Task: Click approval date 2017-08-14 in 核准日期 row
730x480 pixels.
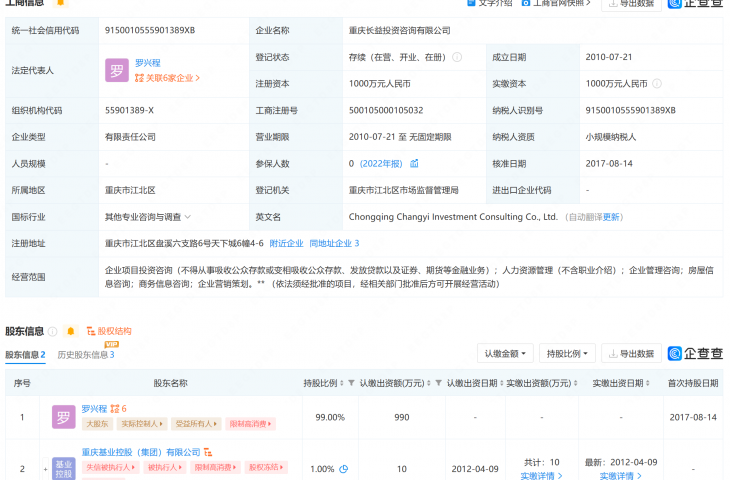Action: pos(609,163)
